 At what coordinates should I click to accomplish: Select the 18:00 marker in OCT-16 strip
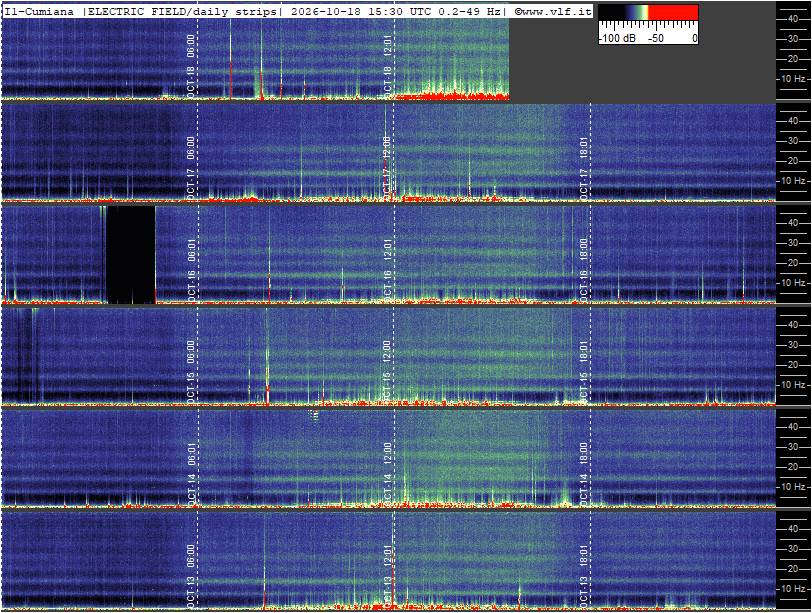tap(584, 250)
